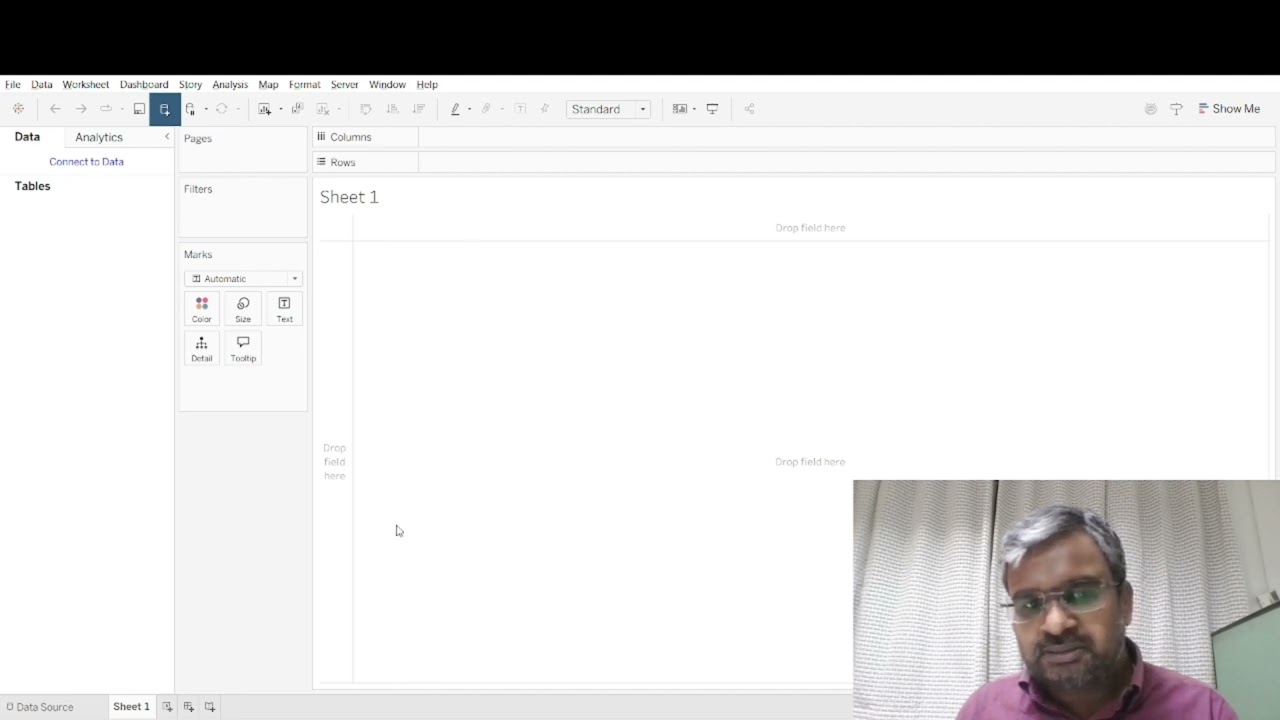Click the Tooltip marks card button
1280x720 pixels.
[x=243, y=348]
